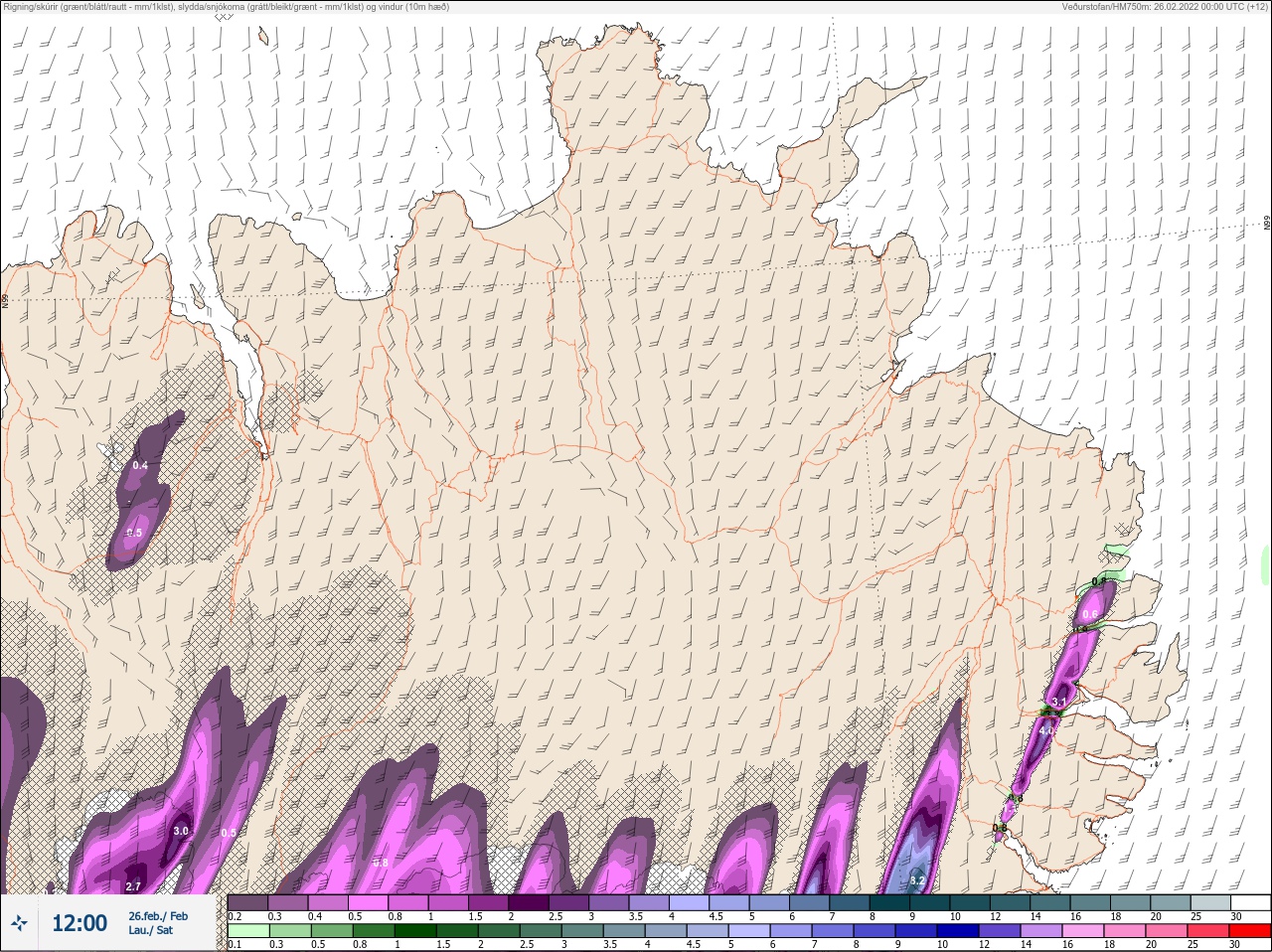
Task: Select the pale green first swatch in the rain legend
Action: [247, 932]
